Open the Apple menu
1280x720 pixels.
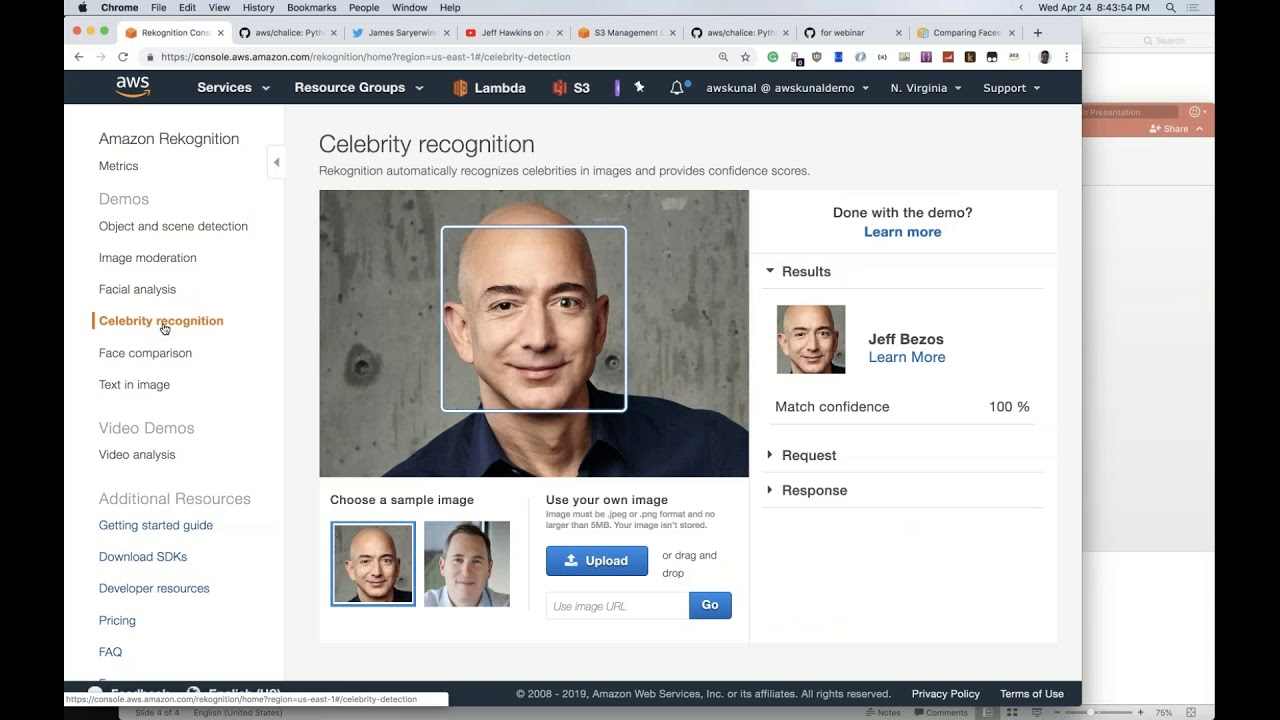pyautogui.click(x=82, y=8)
